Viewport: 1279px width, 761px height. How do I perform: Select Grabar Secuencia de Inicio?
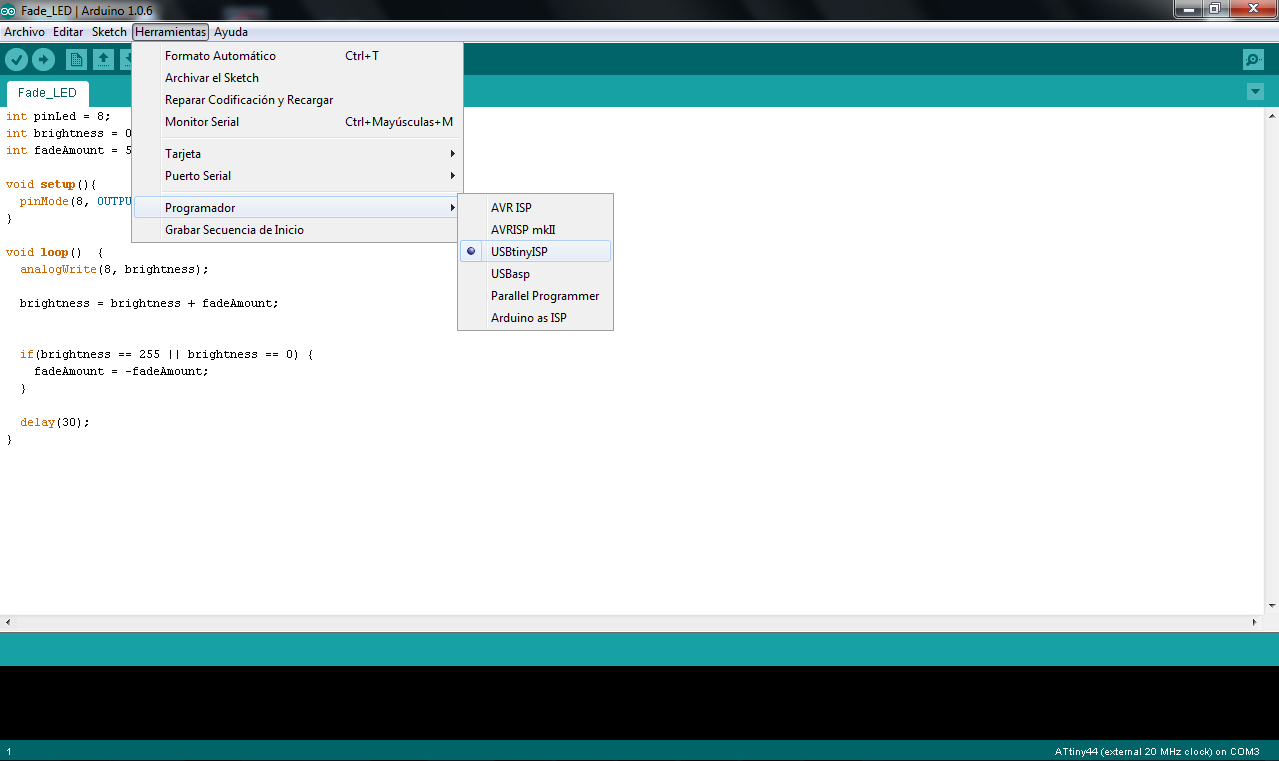click(297, 229)
